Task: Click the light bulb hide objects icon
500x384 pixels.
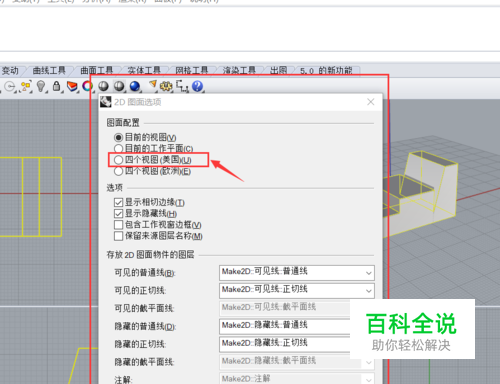Action: [41, 86]
